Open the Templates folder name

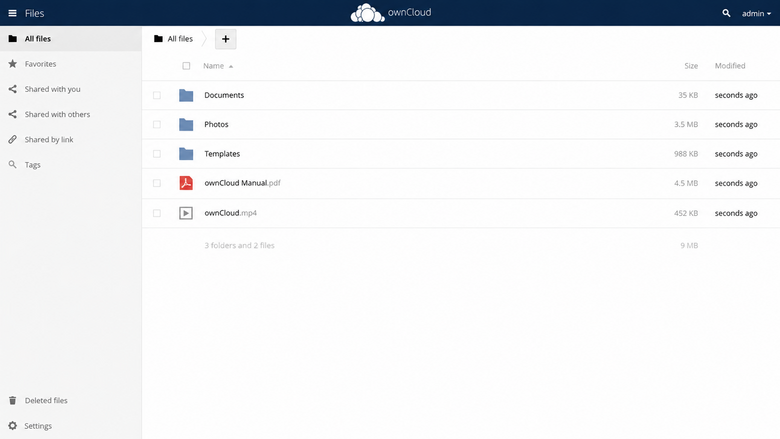pyautogui.click(x=222, y=154)
